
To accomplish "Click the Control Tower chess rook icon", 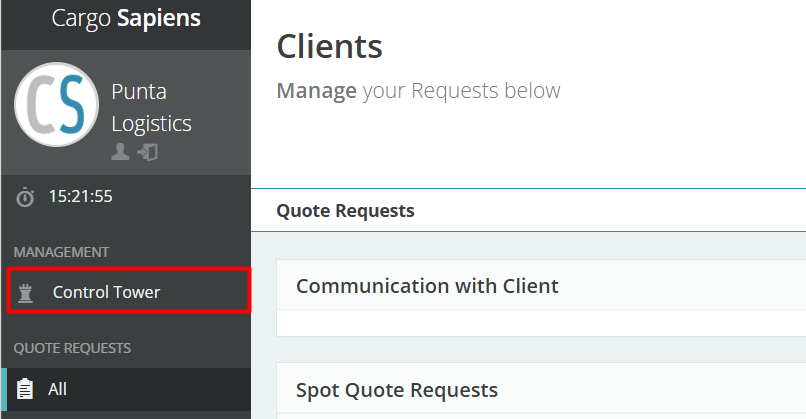I will pos(26,293).
